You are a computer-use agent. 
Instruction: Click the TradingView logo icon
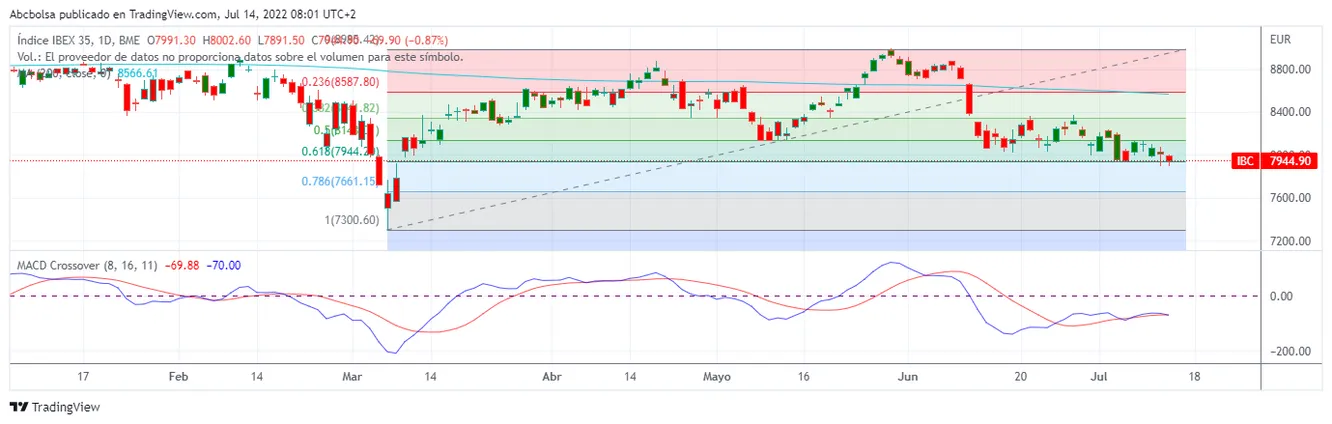pyautogui.click(x=19, y=407)
